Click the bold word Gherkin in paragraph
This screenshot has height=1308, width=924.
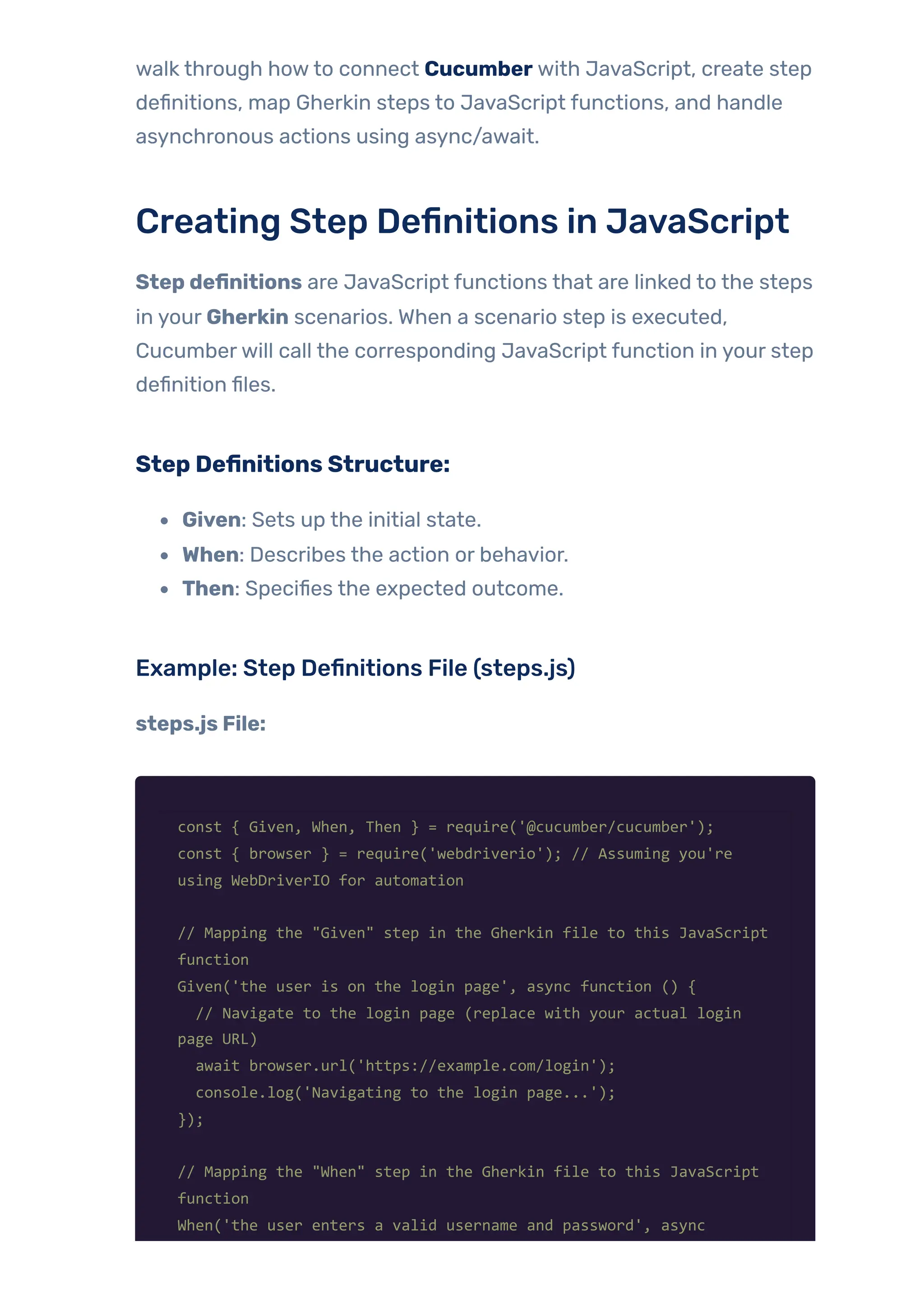point(247,317)
